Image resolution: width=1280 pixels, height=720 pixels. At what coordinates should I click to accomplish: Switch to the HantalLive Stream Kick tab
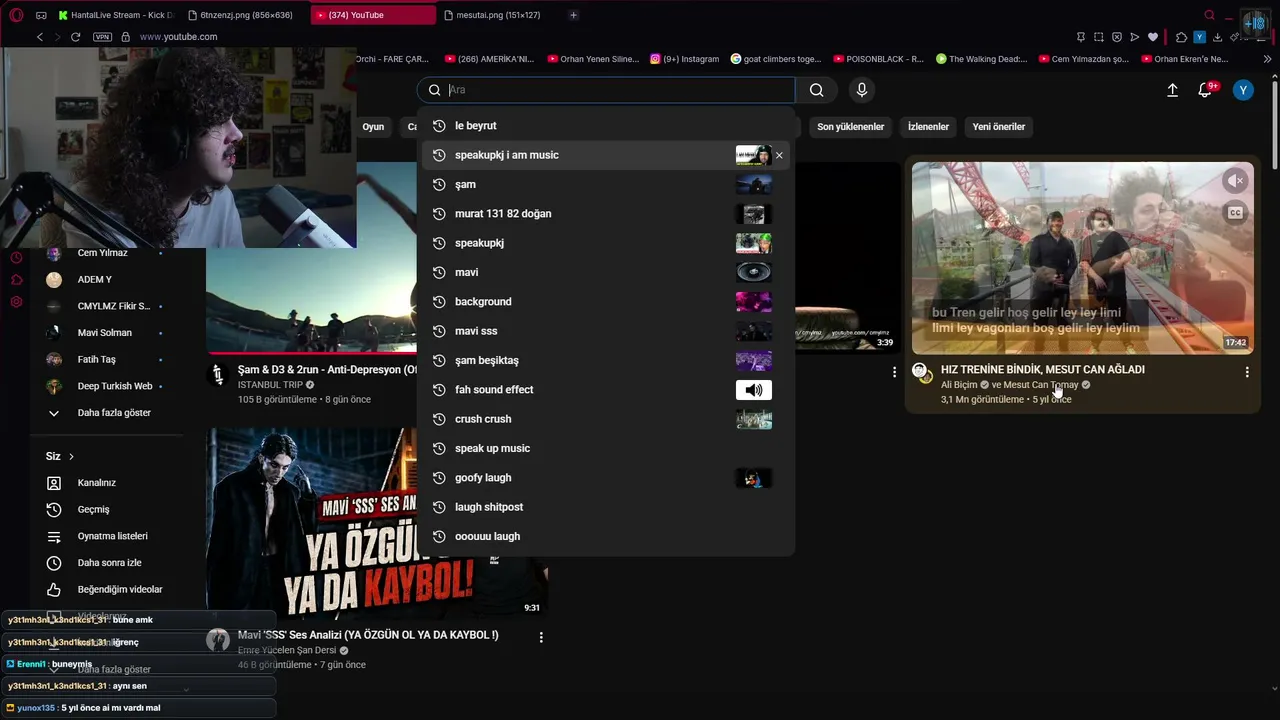pyautogui.click(x=115, y=15)
